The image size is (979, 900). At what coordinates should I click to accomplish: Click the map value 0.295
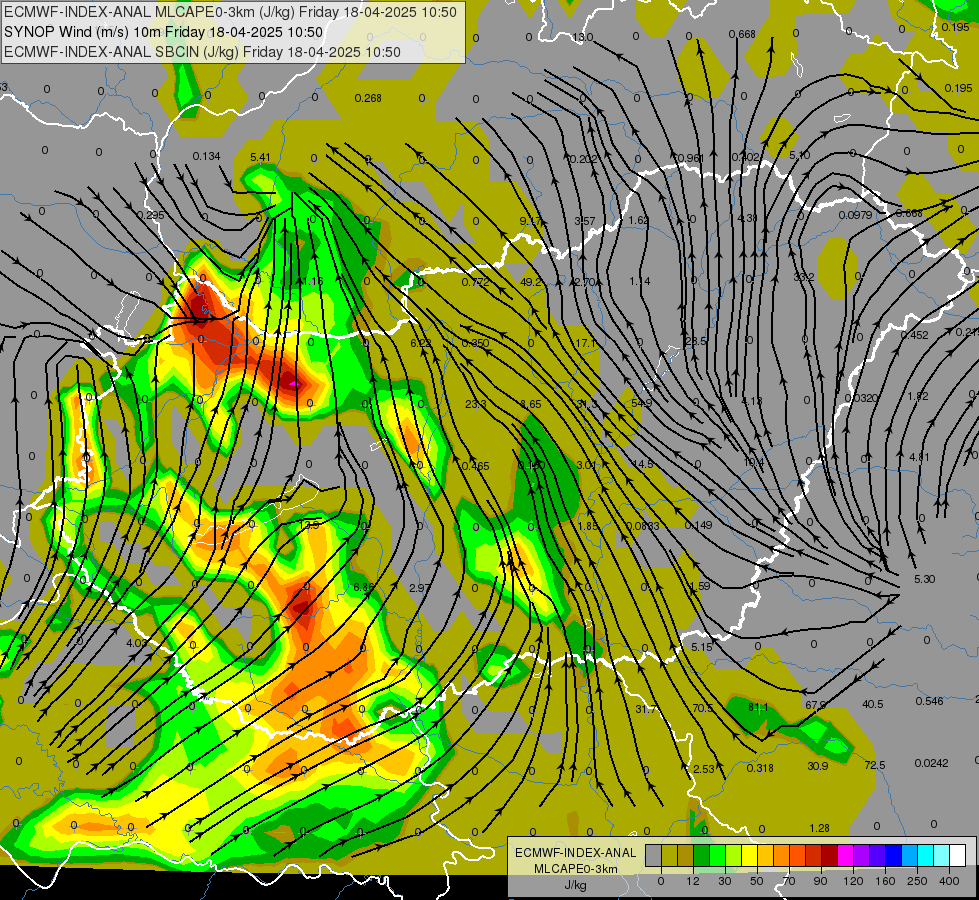click(150, 215)
